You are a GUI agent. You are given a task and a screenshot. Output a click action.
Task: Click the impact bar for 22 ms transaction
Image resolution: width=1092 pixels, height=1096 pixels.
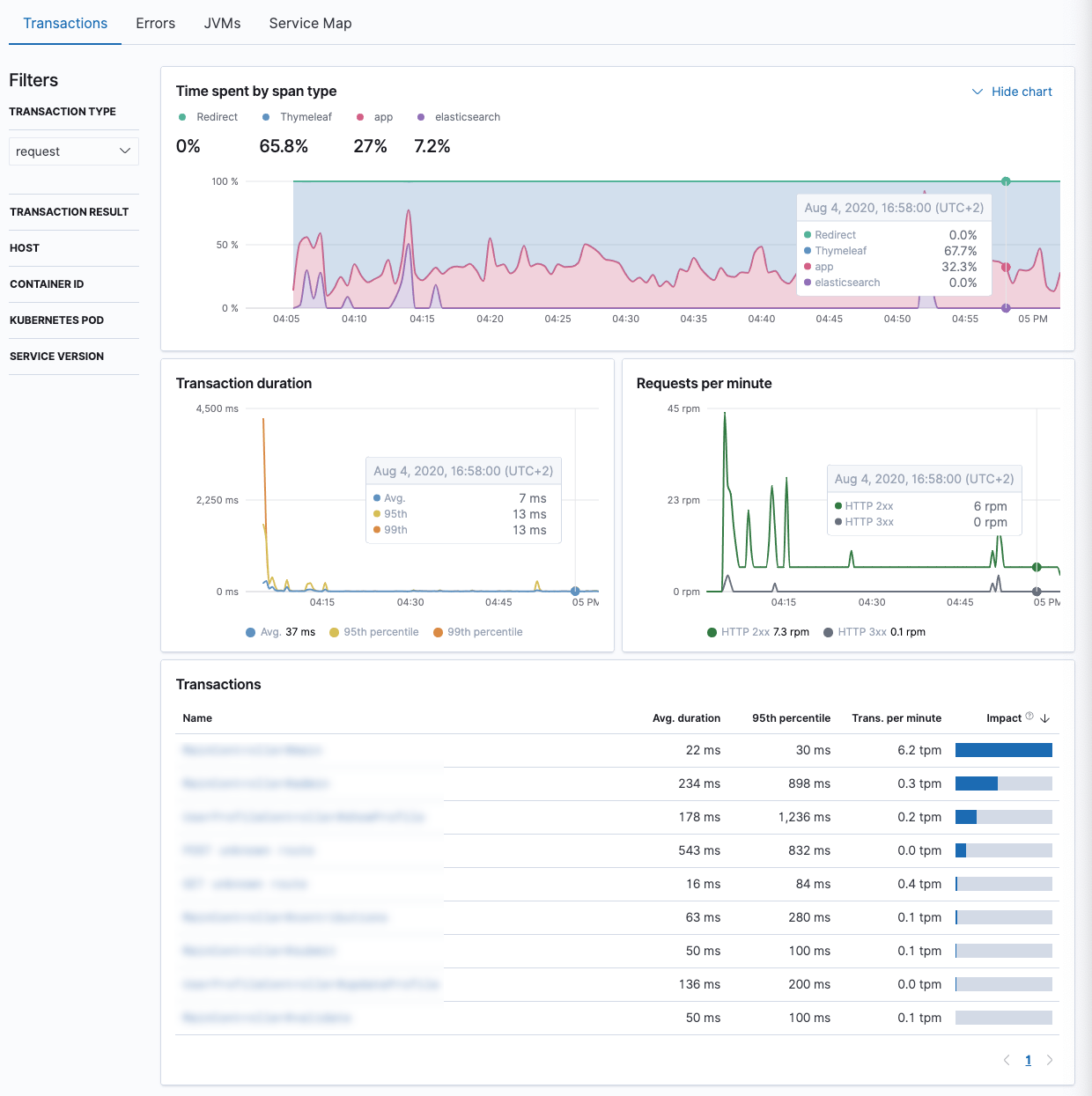tap(1003, 750)
